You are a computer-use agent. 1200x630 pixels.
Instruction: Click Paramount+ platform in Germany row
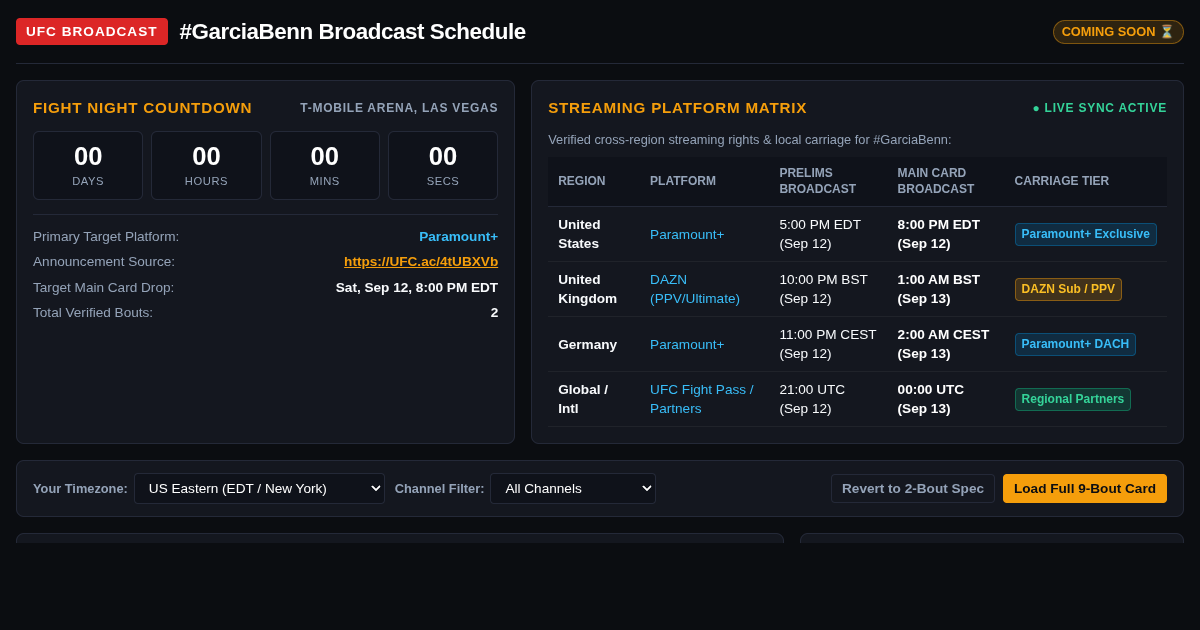coord(687,344)
